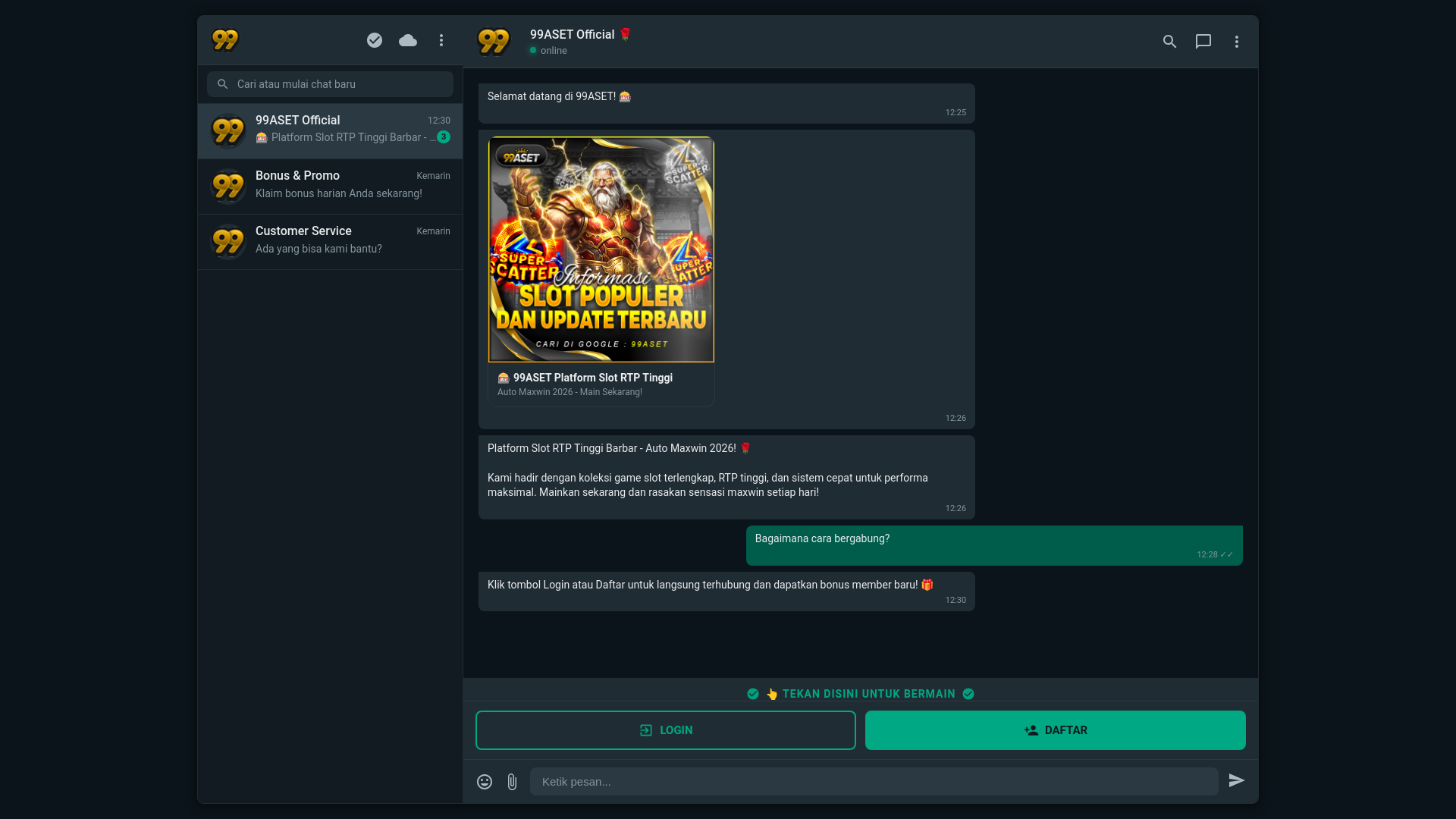
Task: Open the emoji picker
Action: (485, 782)
